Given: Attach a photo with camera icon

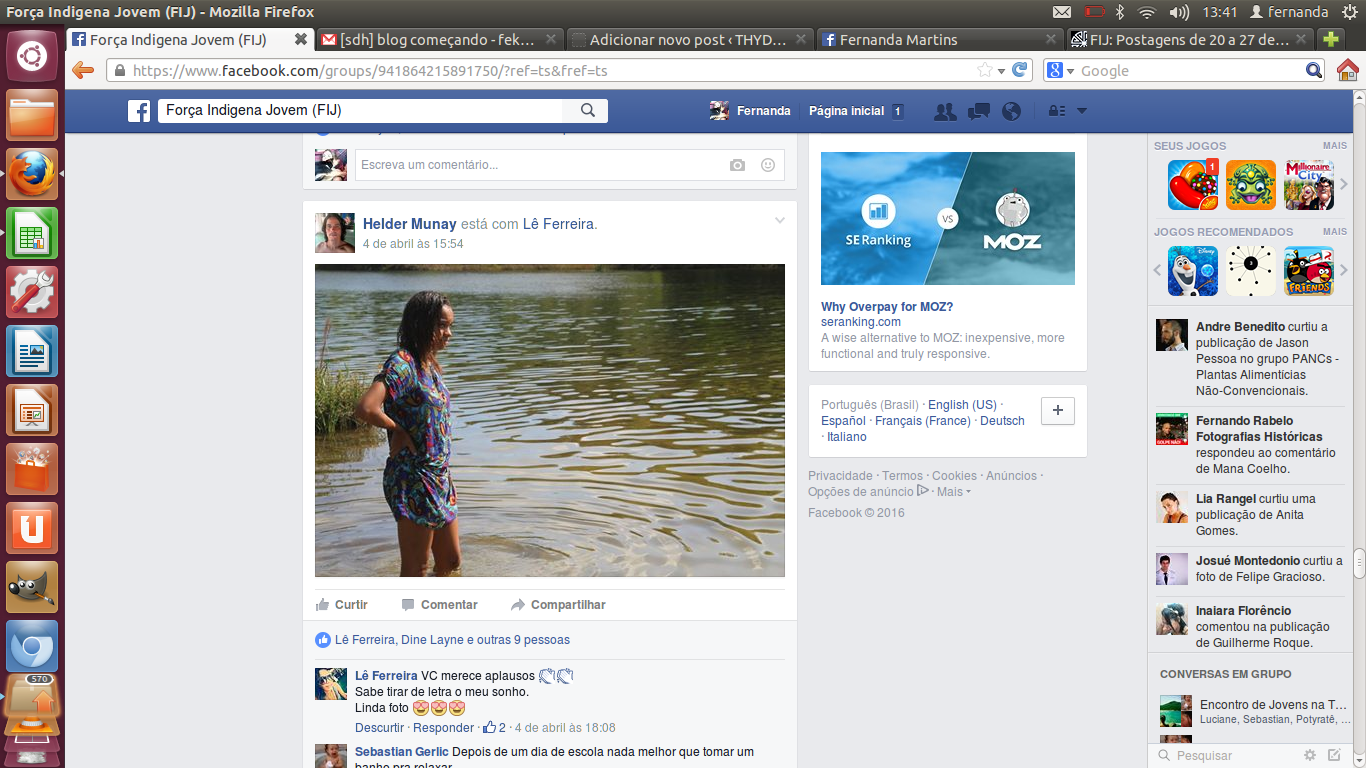Looking at the screenshot, I should [737, 165].
